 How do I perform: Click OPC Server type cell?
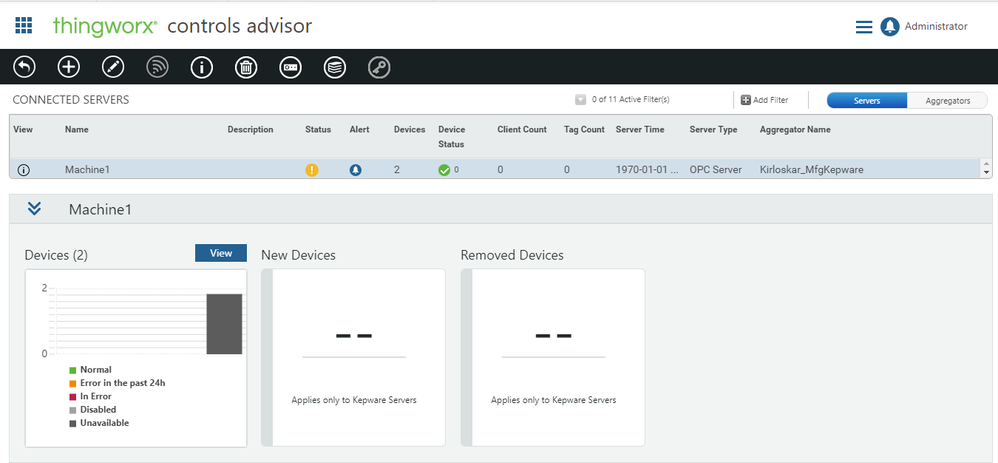(715, 170)
